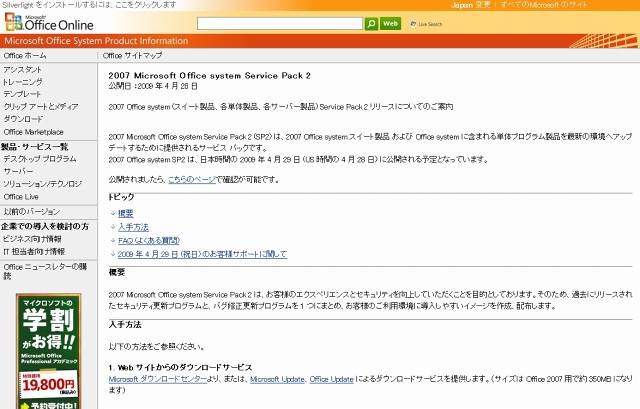Click the arrow bullet beside FAQ link
Image resolution: width=640 pixels, height=409 pixels.
[112, 241]
